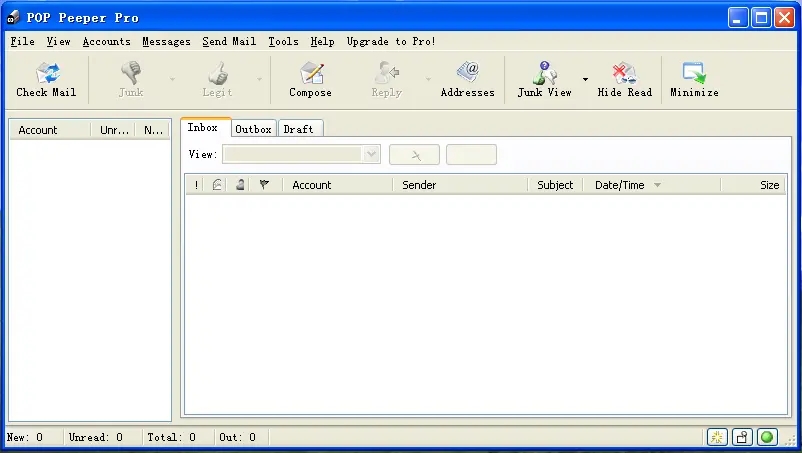Click the Unread: 0 status bar entry
Screen dimensions: 802x453
[x=96, y=437]
